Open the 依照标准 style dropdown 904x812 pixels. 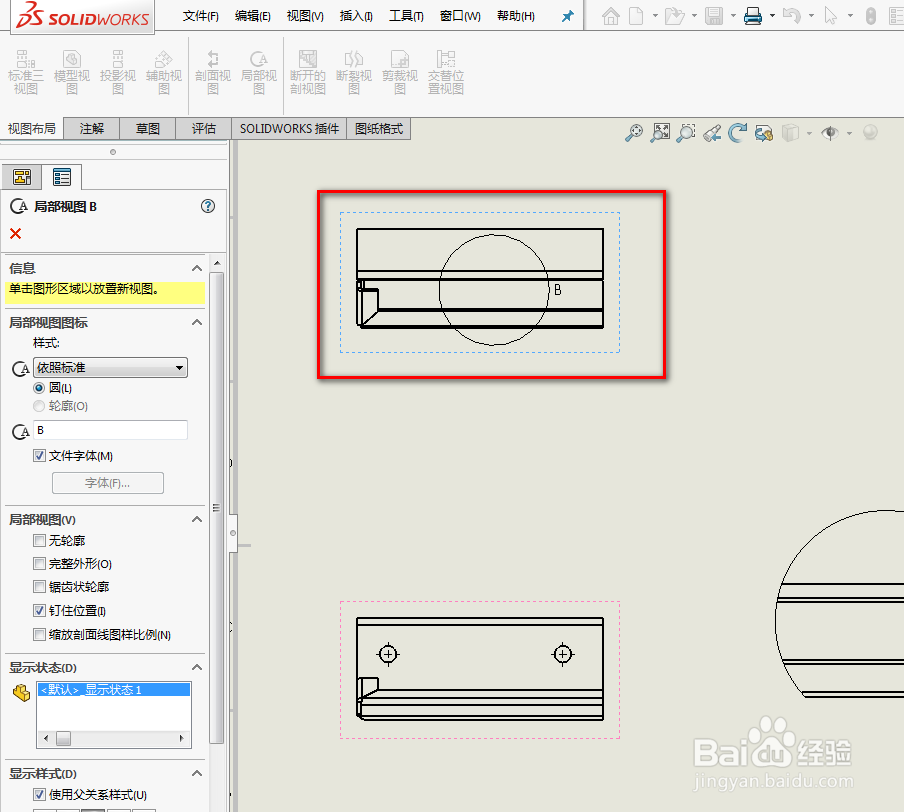point(110,367)
